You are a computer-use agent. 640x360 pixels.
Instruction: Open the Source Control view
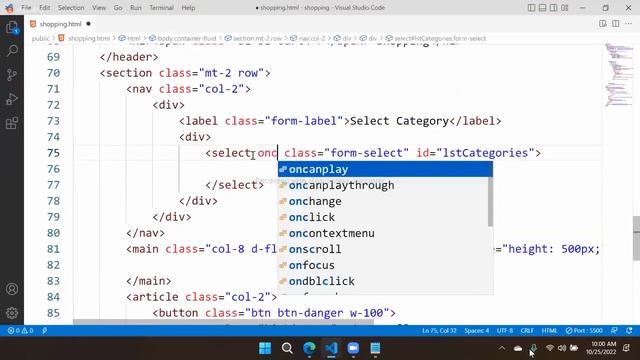(12, 75)
